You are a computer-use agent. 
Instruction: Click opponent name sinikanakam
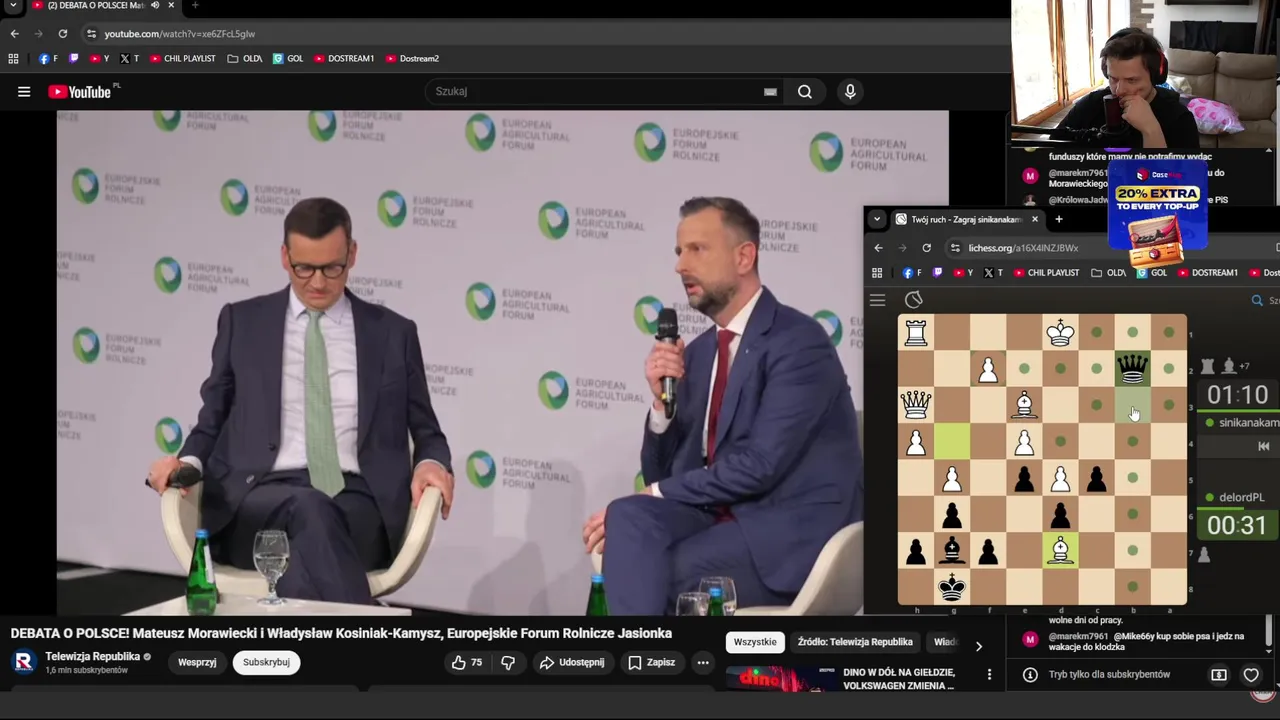1249,423
